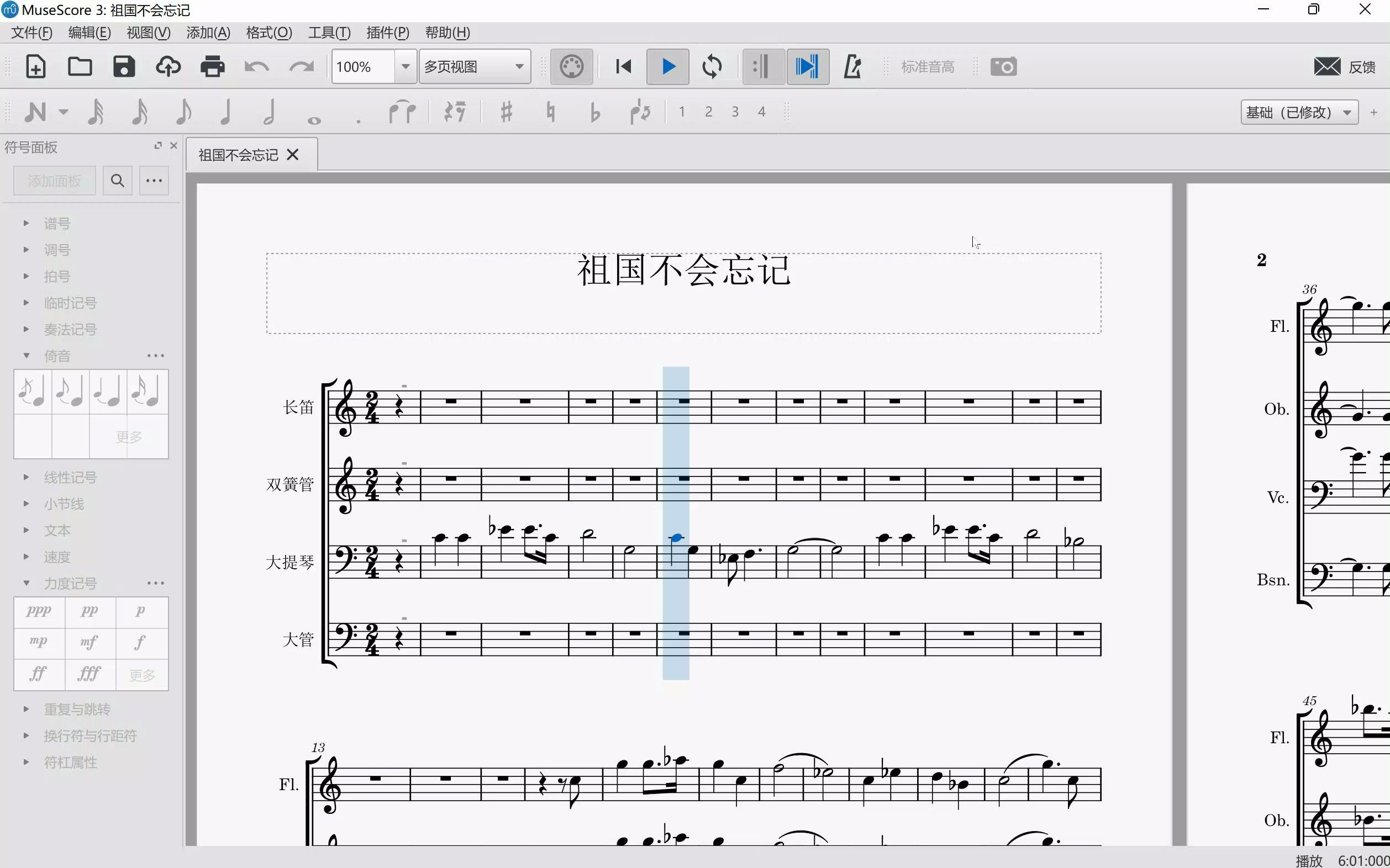Start playback with the play button
This screenshot has height=868, width=1390.
coord(667,67)
